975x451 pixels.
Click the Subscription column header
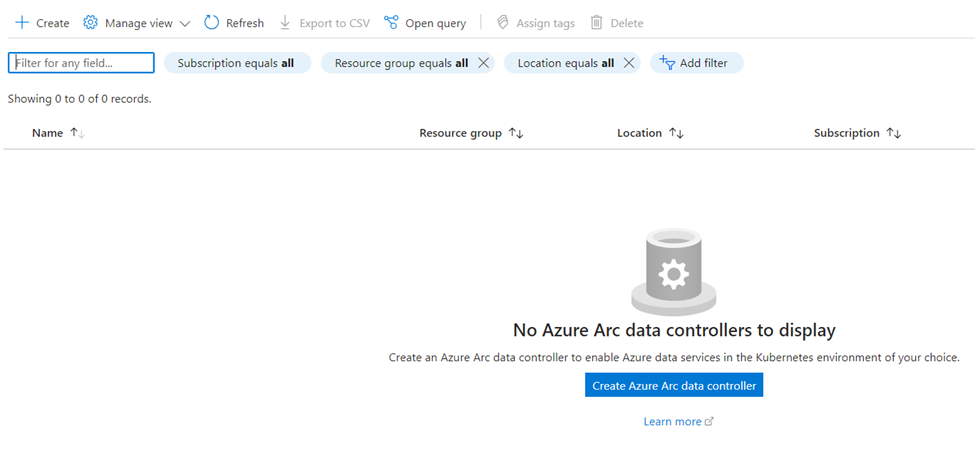point(846,133)
